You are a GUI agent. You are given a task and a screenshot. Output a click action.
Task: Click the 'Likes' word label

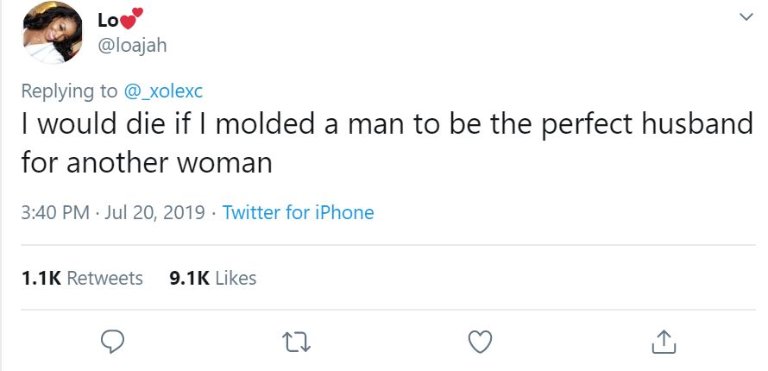(x=236, y=278)
